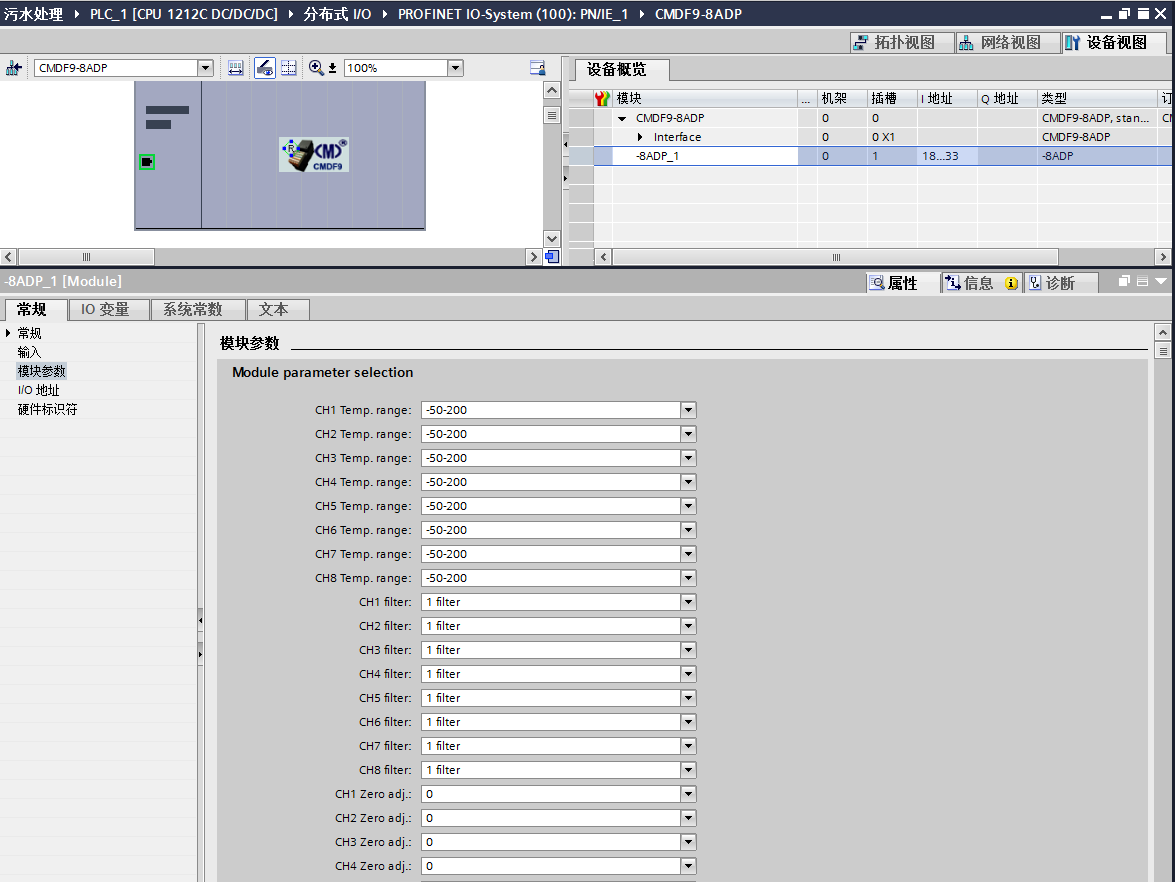Open the CH1 Temp. range dropdown
Viewport: 1175px width, 882px height.
688,410
